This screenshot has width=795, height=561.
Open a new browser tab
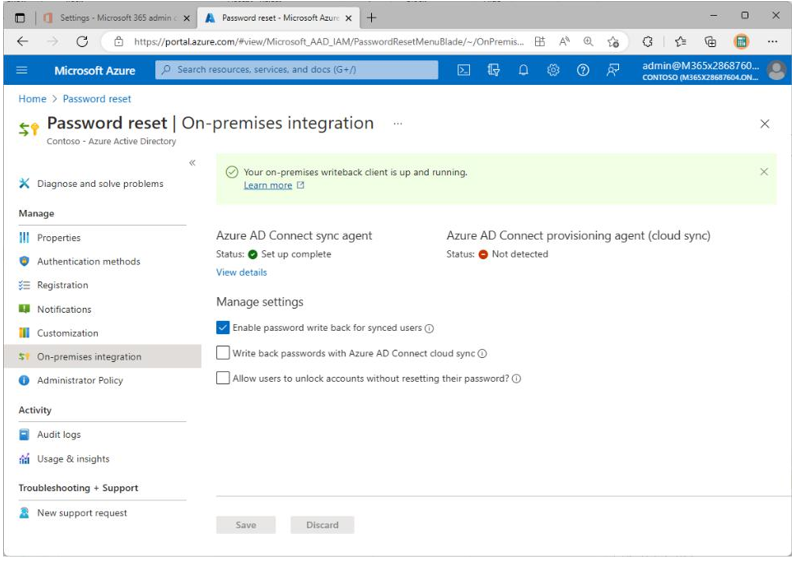point(372,18)
